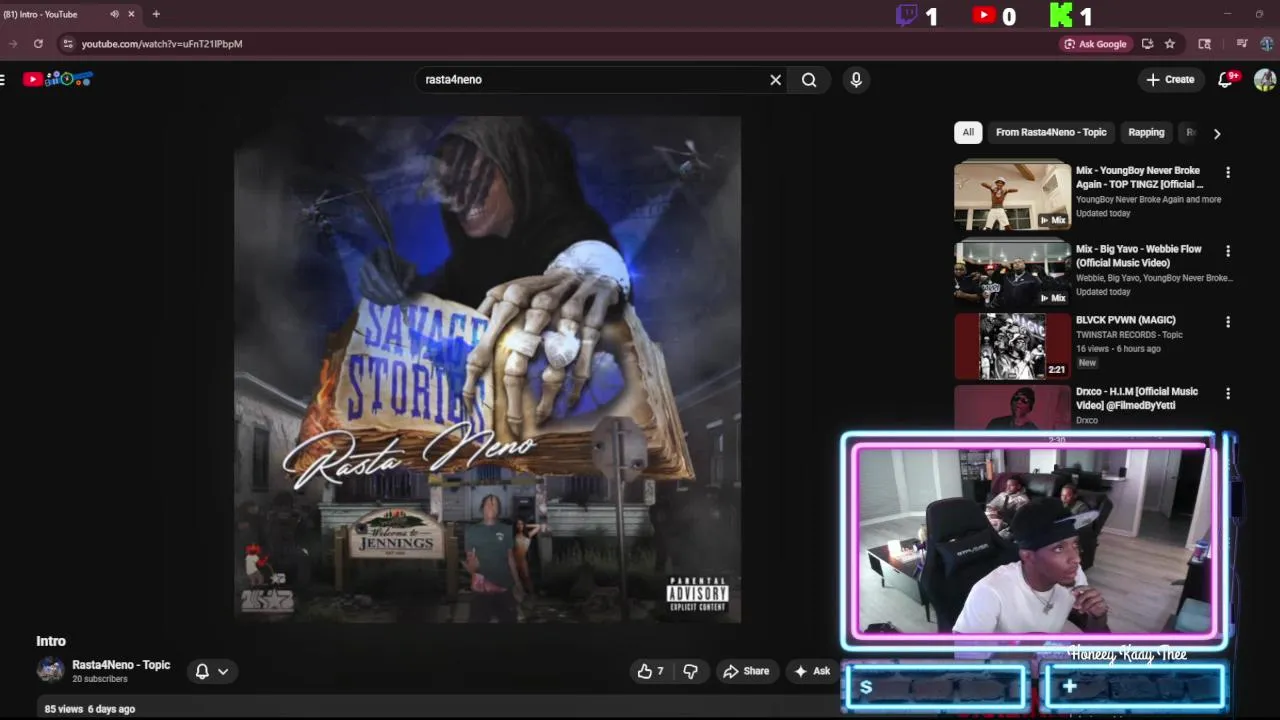Reload the page in browser
Screen dimensions: 1280x720
click(x=38, y=44)
